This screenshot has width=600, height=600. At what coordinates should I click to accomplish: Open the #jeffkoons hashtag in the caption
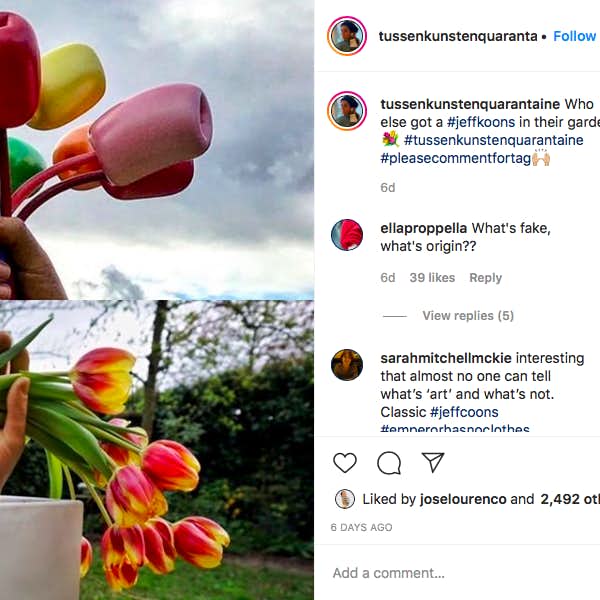pyautogui.click(x=481, y=122)
